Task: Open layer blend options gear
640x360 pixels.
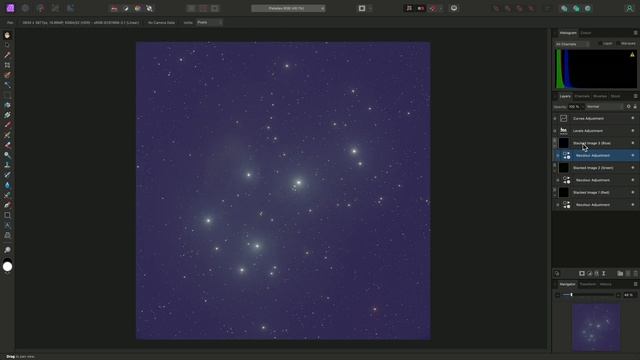Action: pos(629,107)
